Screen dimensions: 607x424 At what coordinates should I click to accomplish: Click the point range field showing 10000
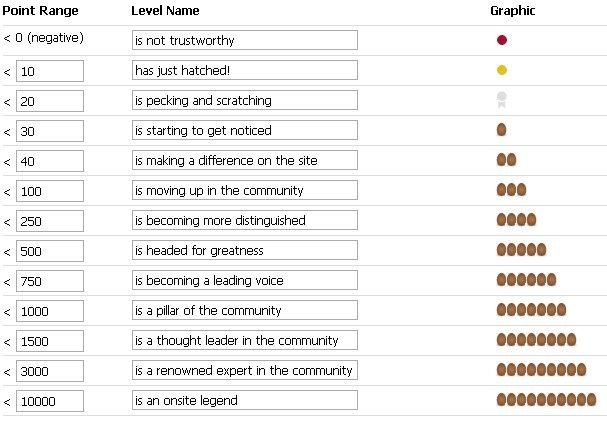click(49, 401)
